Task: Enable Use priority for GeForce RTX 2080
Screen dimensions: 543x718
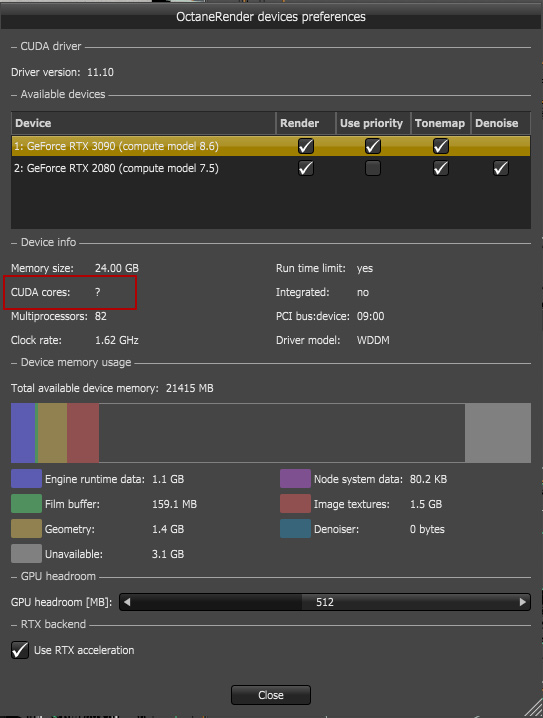Action: click(373, 168)
